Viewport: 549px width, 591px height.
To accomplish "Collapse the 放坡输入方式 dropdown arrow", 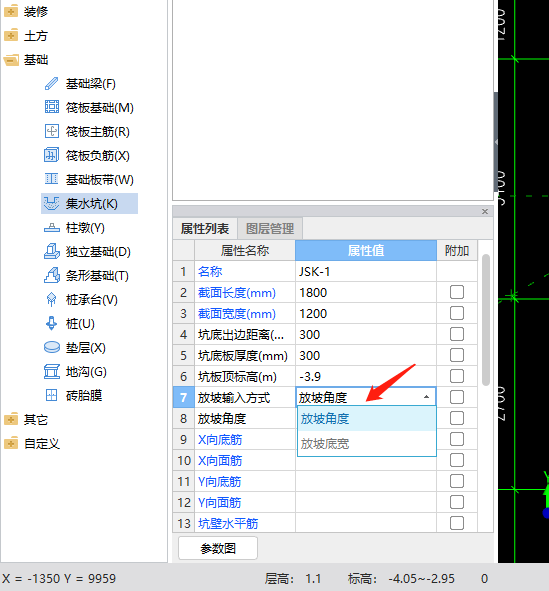I will [x=426, y=397].
